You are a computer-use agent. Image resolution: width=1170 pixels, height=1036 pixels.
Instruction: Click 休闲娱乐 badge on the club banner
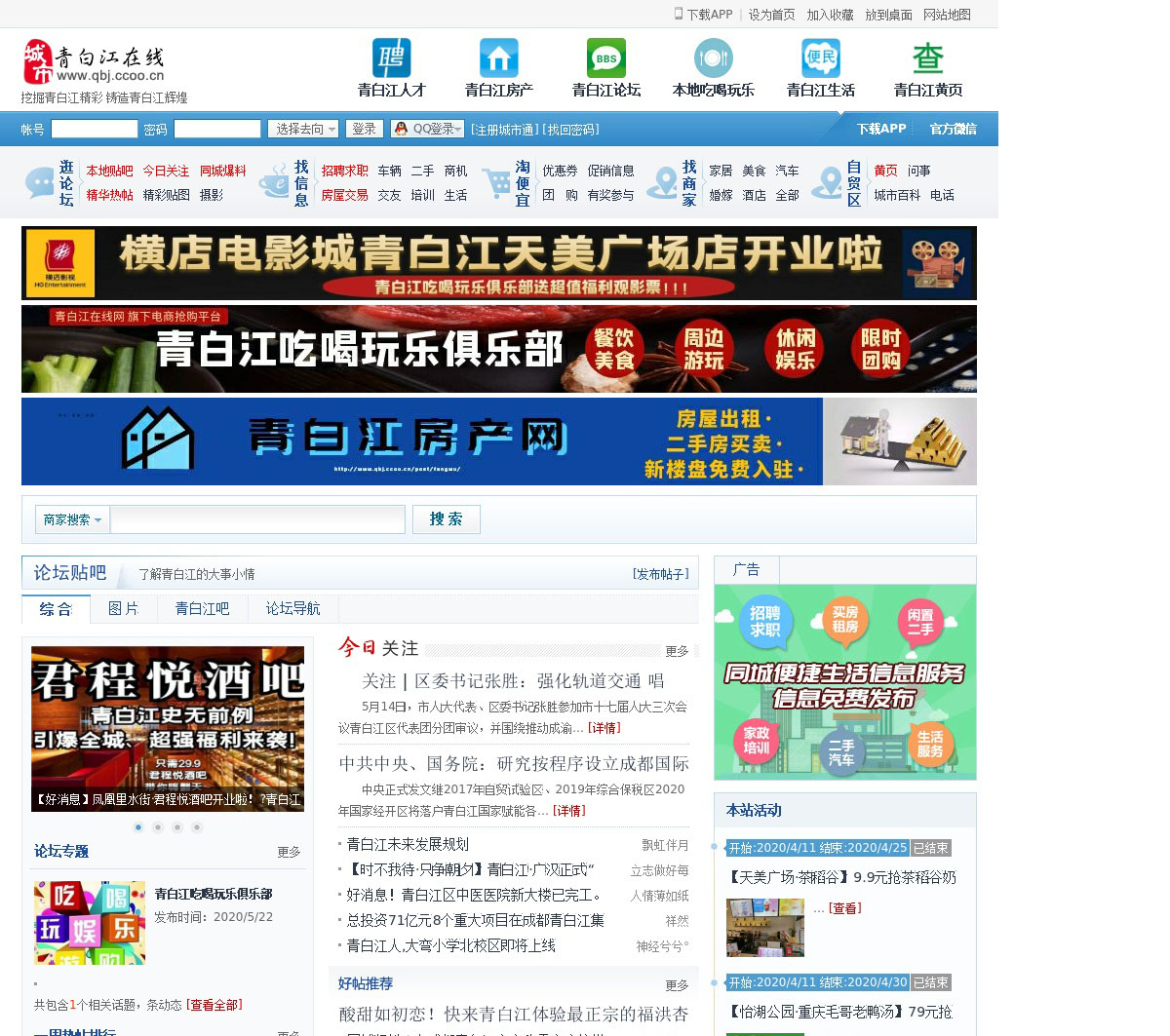tap(796, 349)
